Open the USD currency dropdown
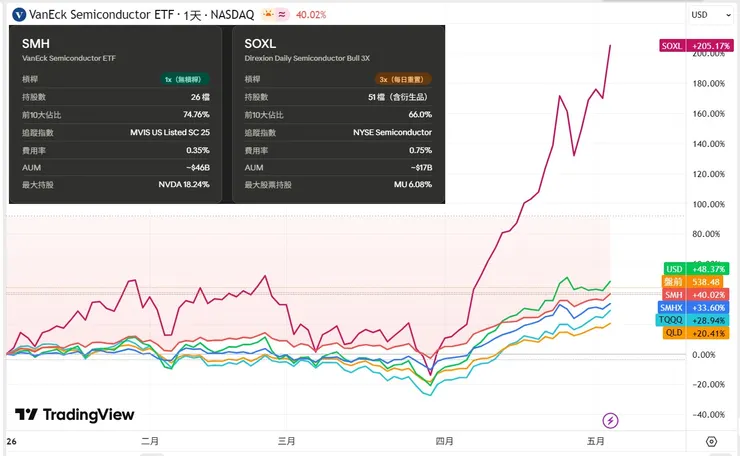The height and width of the screenshot is (456, 740). click(711, 15)
